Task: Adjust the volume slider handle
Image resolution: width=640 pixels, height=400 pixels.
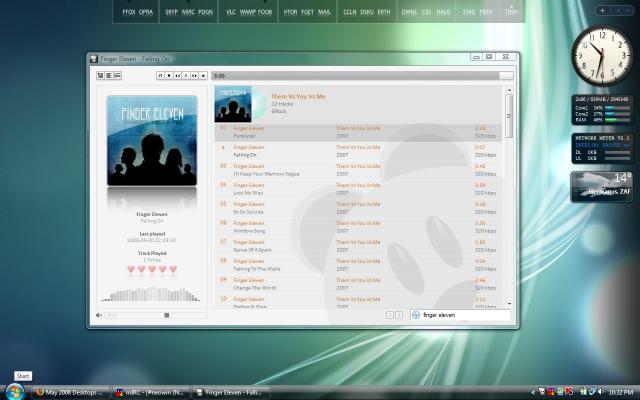Action: pos(167,315)
